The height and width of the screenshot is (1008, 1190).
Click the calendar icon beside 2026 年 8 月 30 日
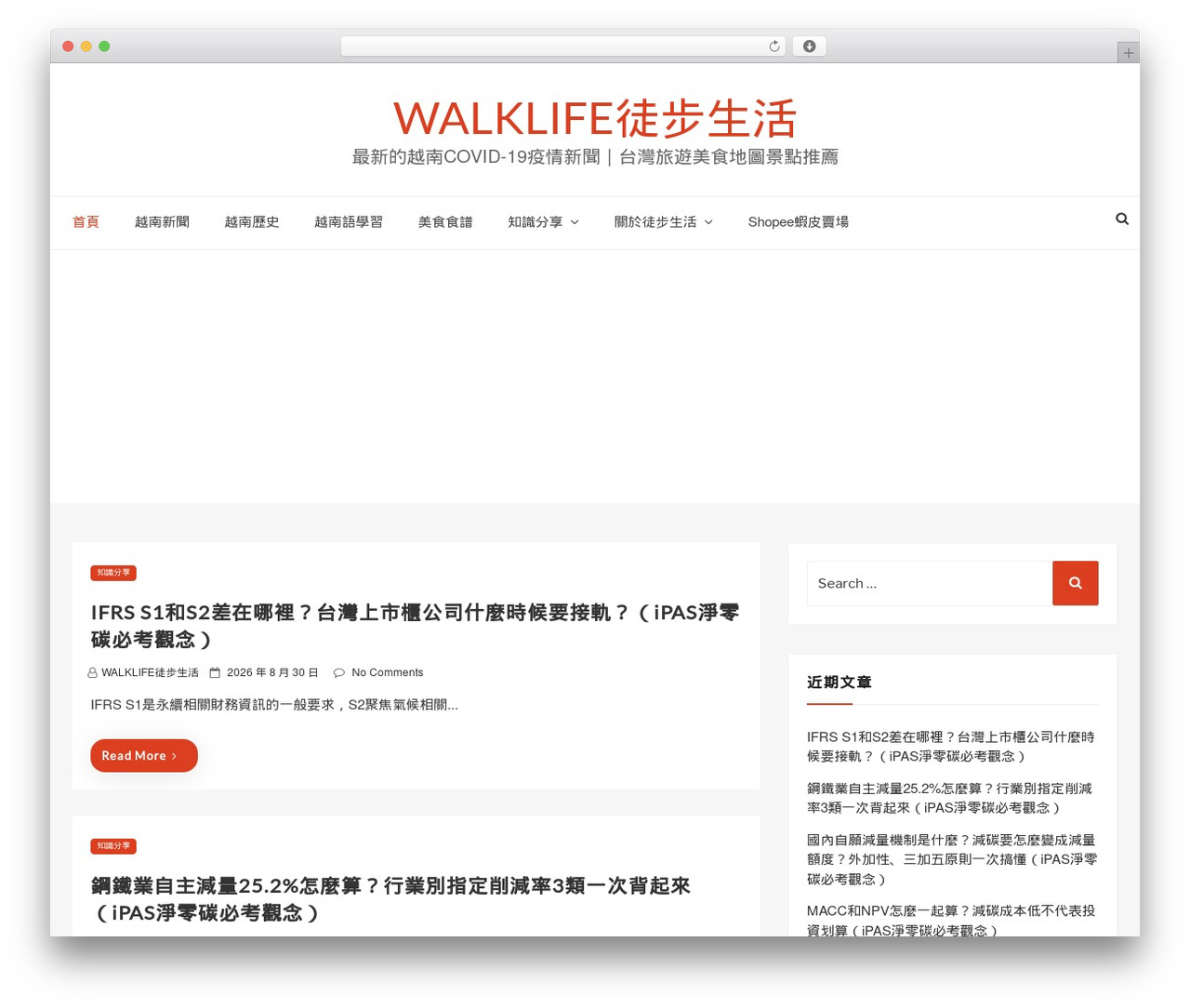click(x=215, y=673)
